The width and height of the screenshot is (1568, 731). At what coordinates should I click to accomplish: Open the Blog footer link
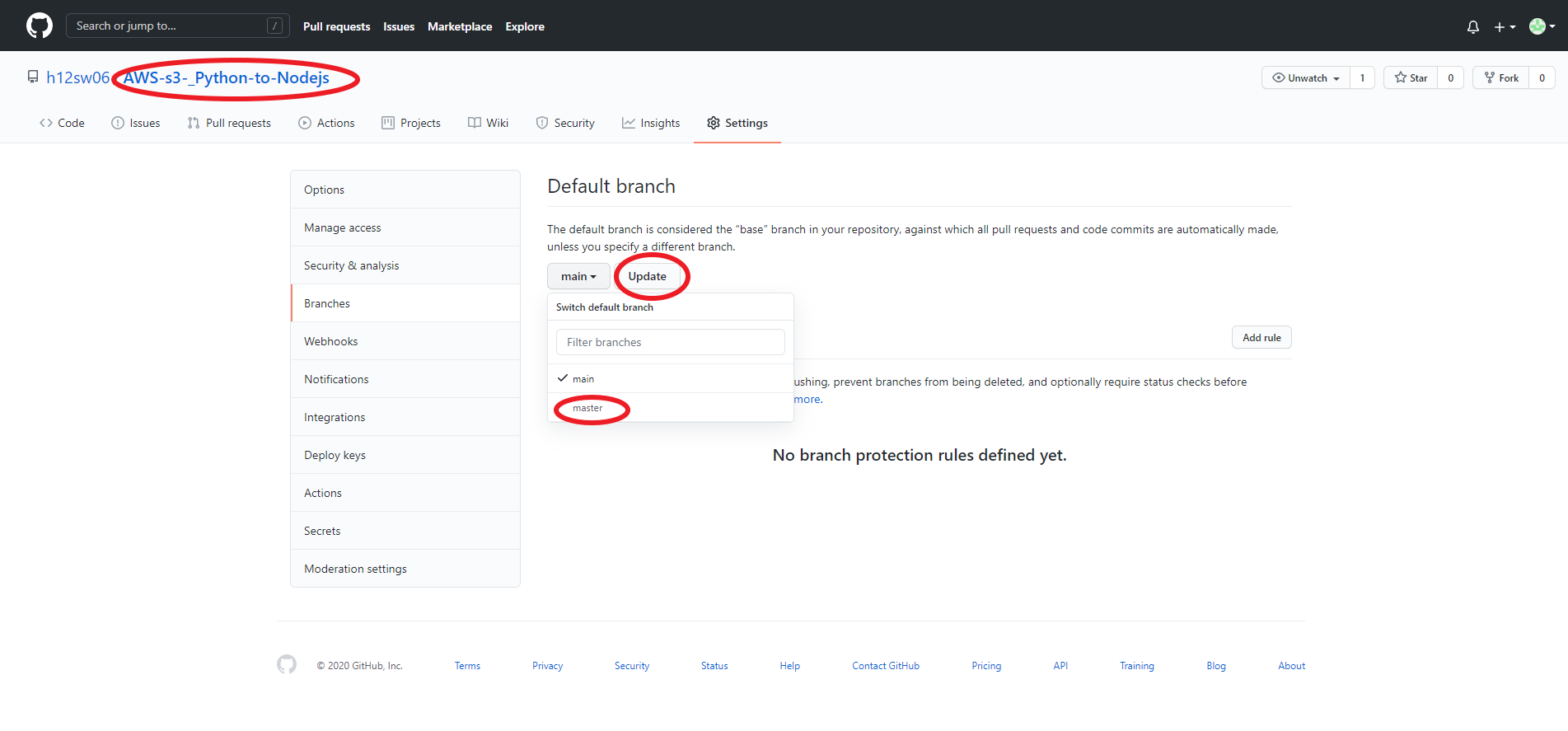(x=1216, y=666)
